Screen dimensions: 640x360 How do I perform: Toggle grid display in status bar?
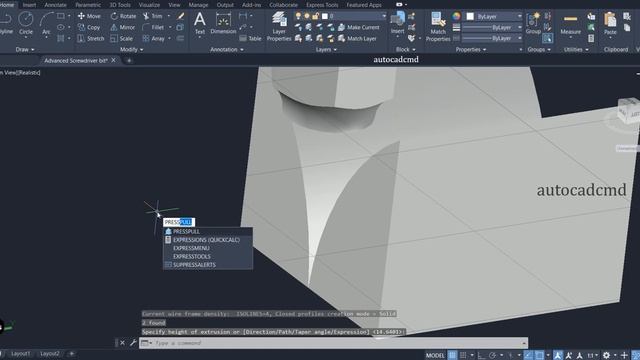pyautogui.click(x=452, y=355)
